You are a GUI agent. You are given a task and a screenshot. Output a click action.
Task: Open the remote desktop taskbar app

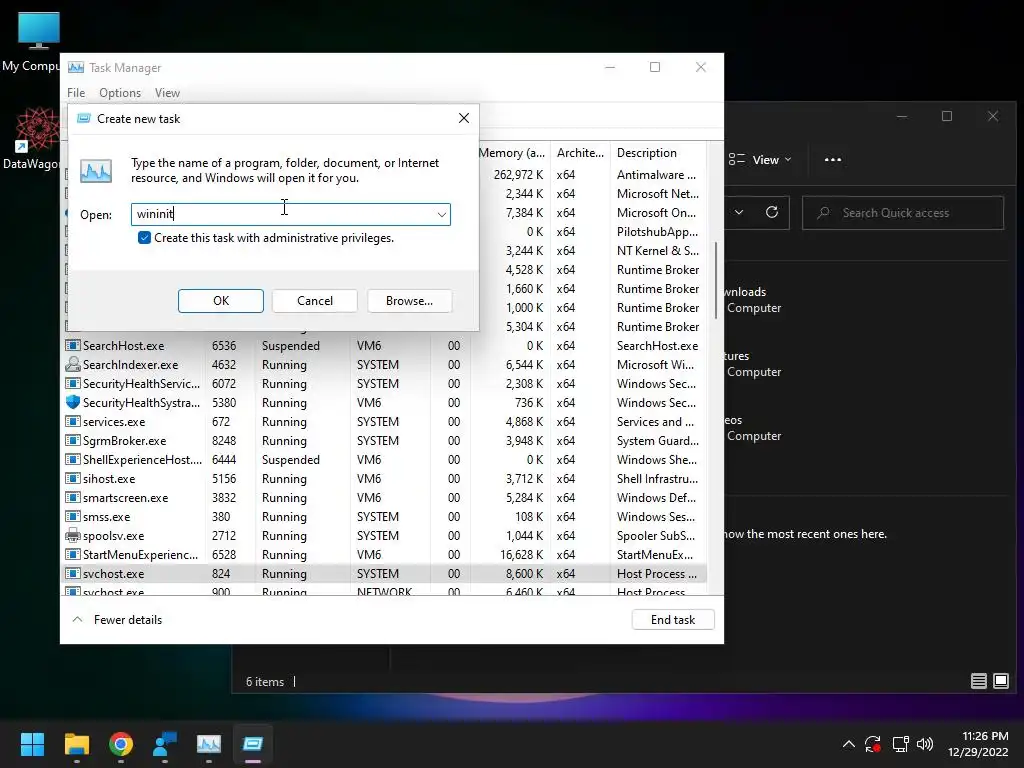(x=165, y=744)
